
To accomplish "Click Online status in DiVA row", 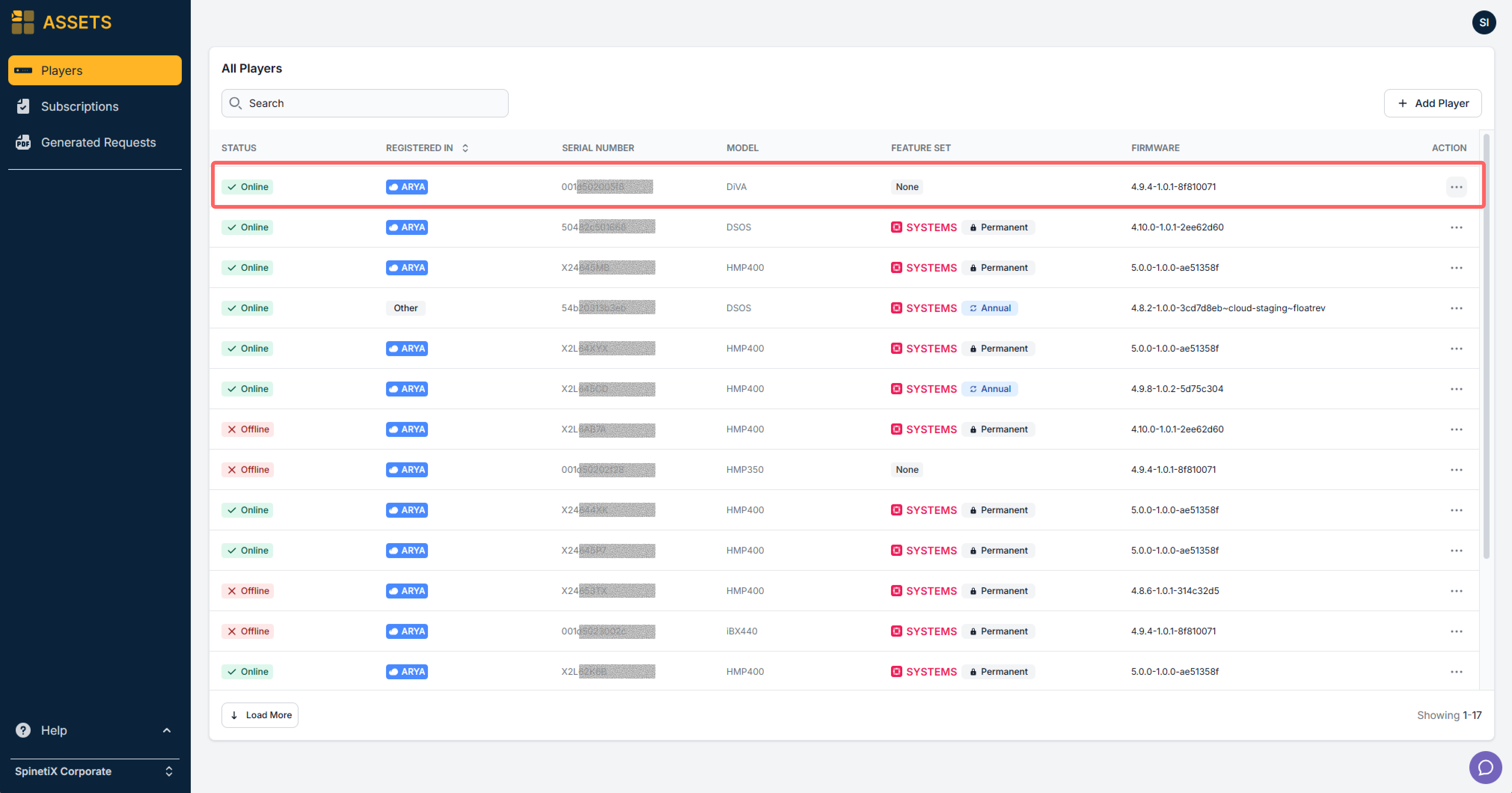I will pyautogui.click(x=247, y=187).
